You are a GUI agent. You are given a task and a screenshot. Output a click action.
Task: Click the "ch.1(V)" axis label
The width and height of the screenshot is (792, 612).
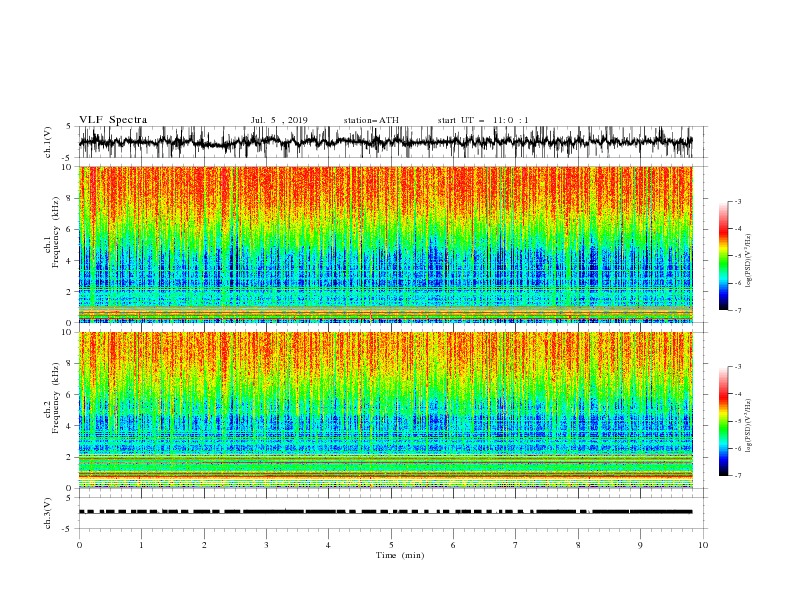click(x=47, y=142)
